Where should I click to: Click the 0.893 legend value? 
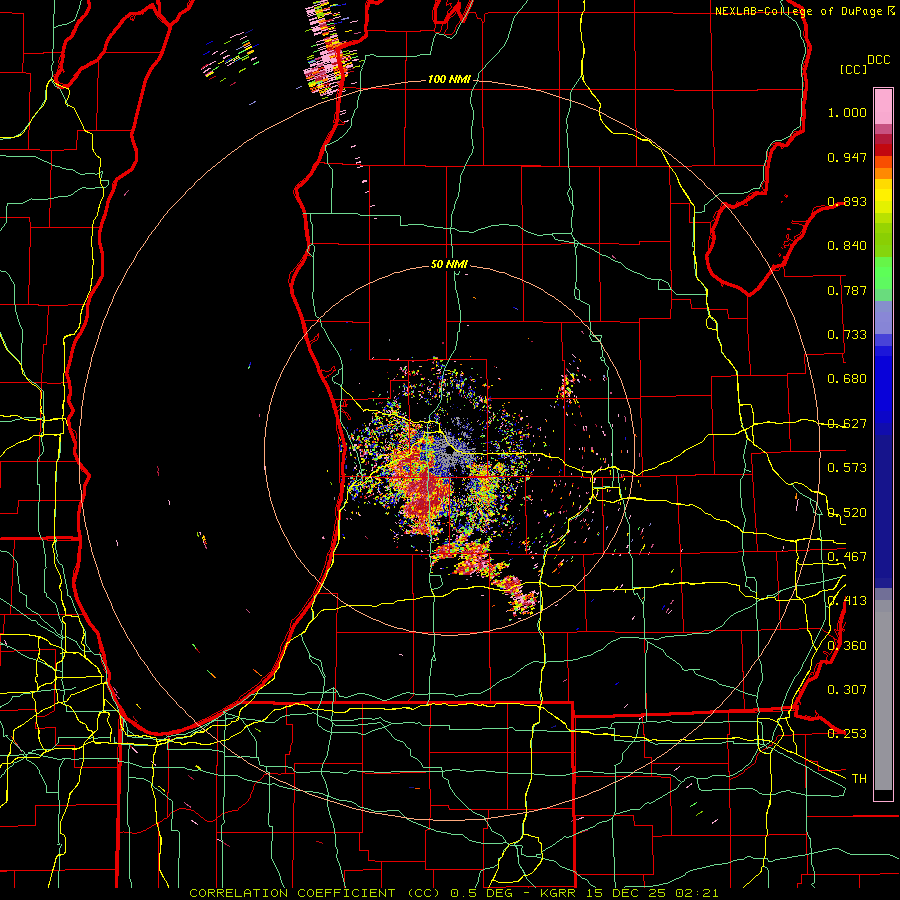(847, 201)
